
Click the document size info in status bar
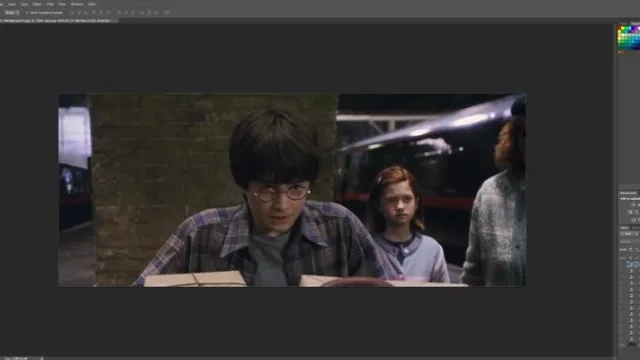tap(16, 358)
